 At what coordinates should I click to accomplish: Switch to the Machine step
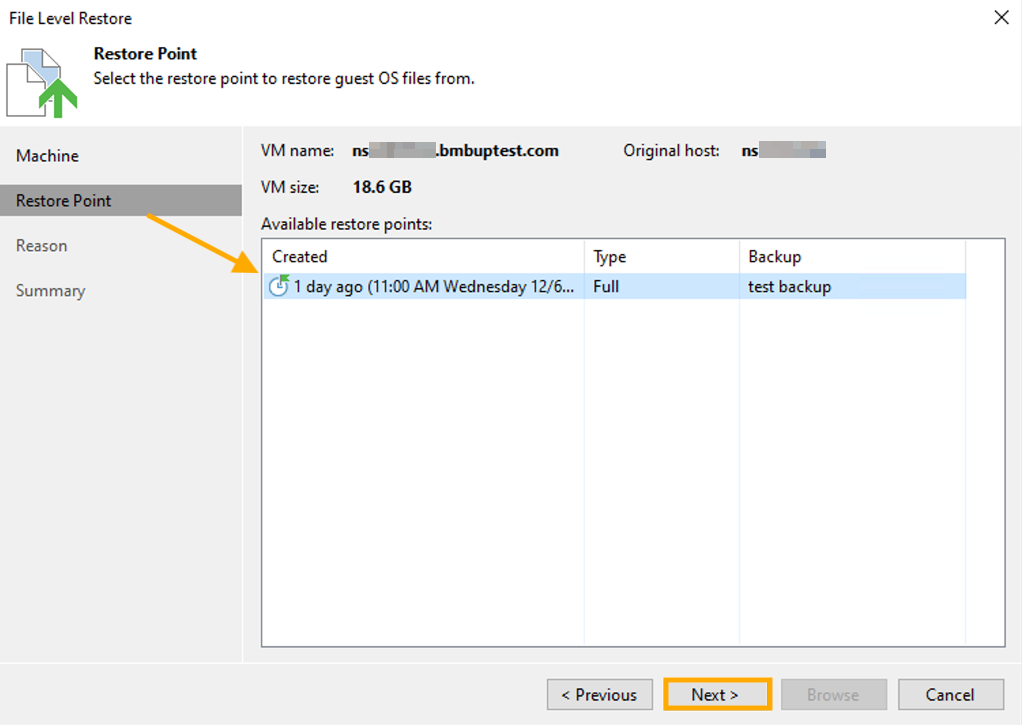coord(48,155)
